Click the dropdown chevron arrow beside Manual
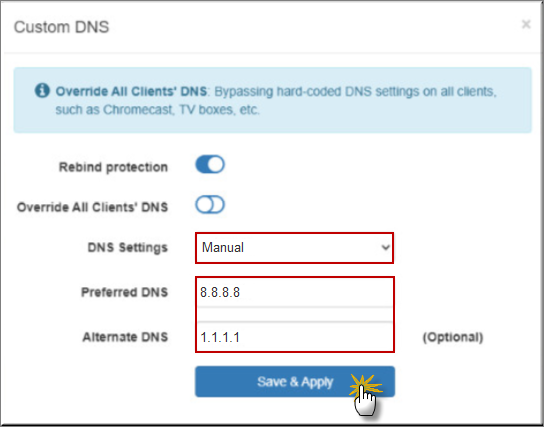This screenshot has height=427, width=544. (385, 248)
